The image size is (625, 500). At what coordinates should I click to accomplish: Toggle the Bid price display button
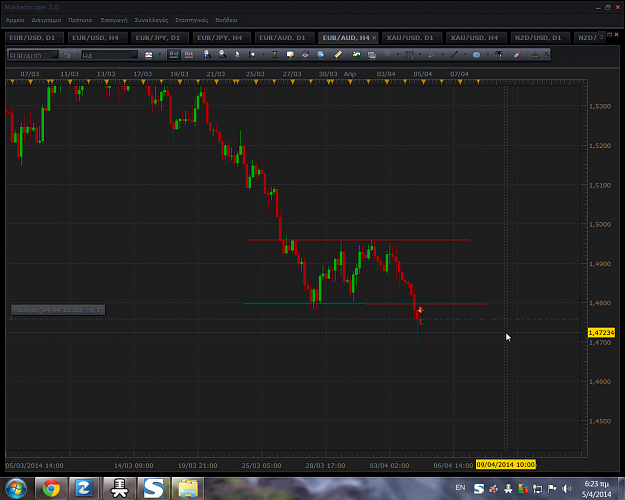click(174, 55)
